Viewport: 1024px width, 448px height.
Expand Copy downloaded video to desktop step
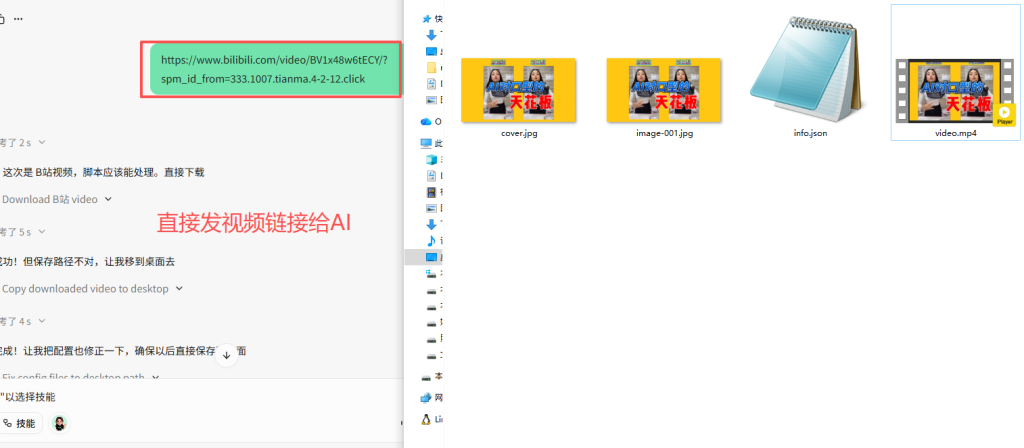[92, 289]
